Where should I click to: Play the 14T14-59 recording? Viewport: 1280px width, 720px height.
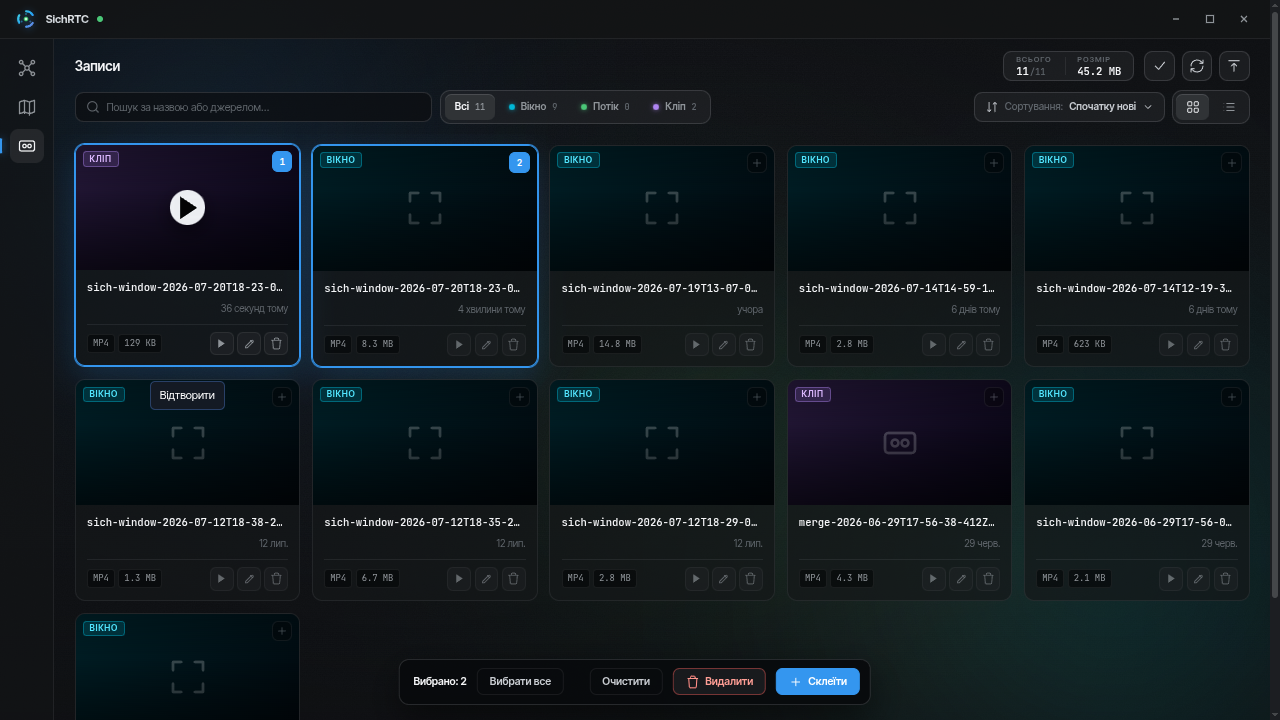pyautogui.click(x=933, y=344)
